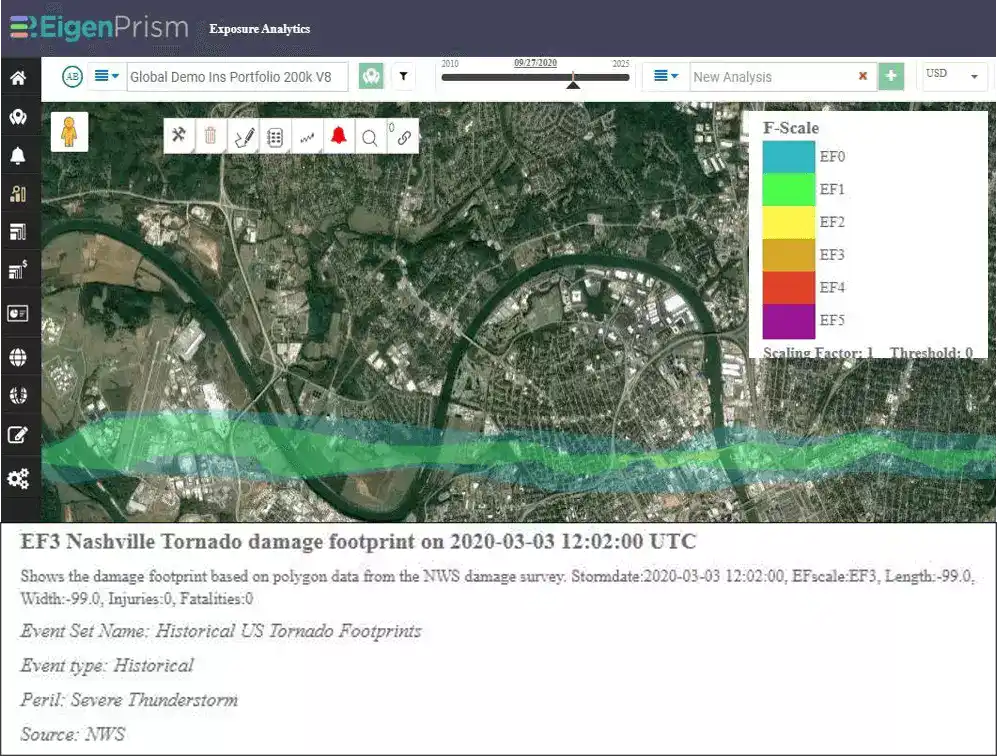Expand the portfolio list dropdown menu
Screen dimensions: 997x756
point(106,76)
